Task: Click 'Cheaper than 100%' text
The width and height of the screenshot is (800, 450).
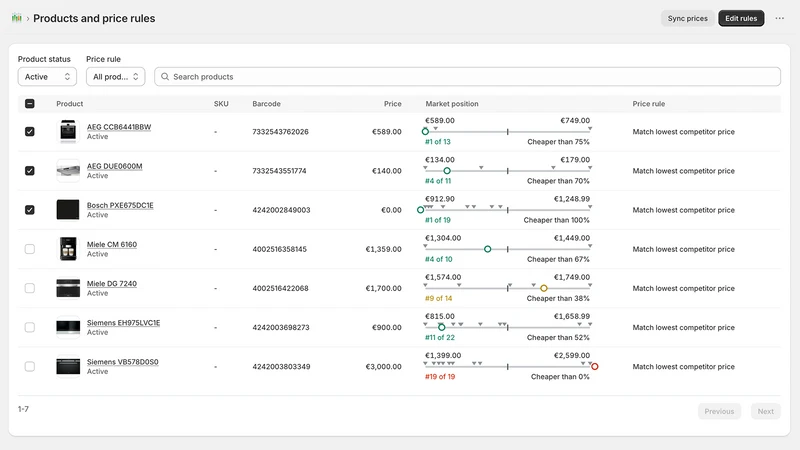Action: click(x=556, y=220)
